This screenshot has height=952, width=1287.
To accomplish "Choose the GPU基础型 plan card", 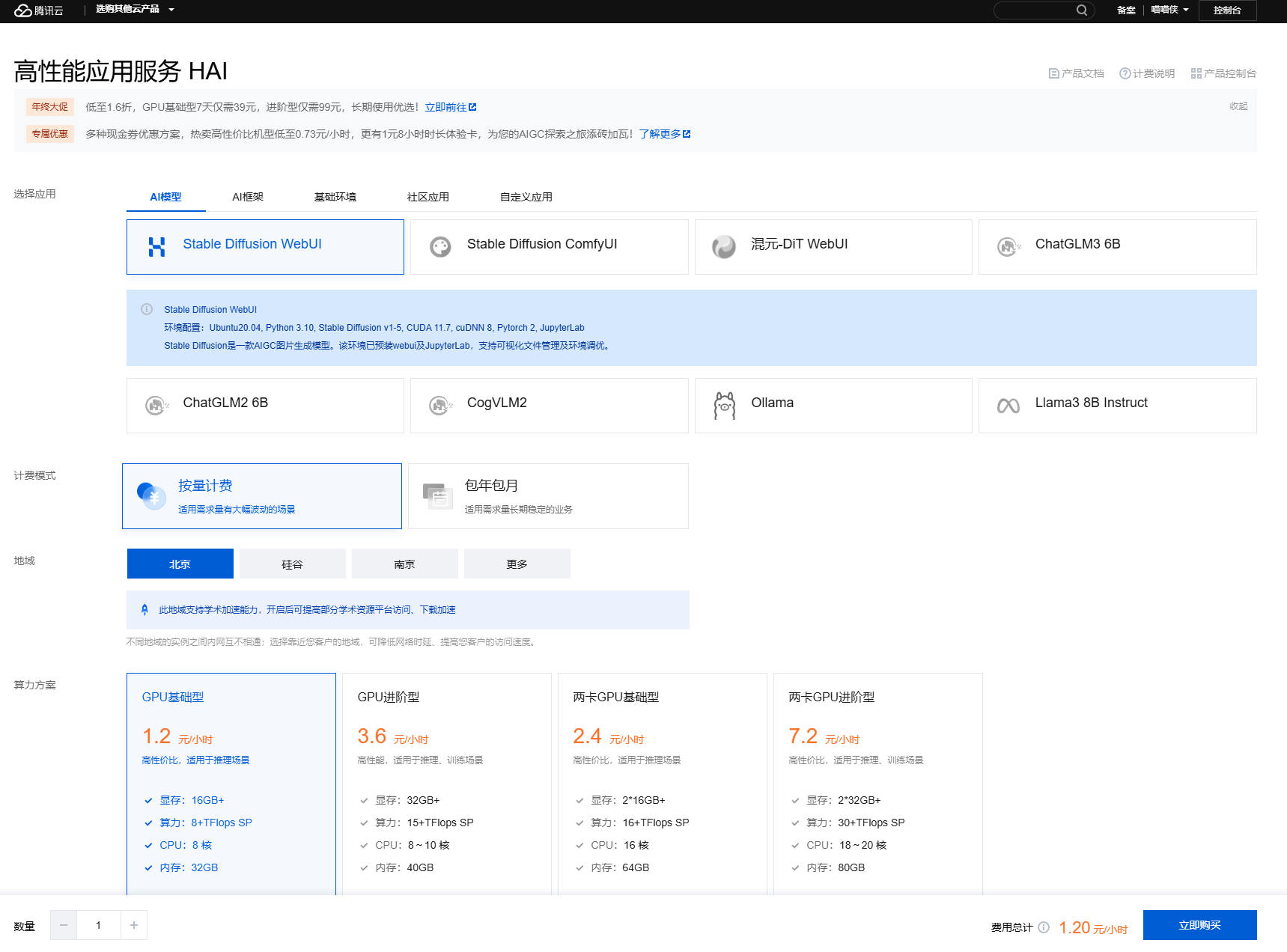I will coord(231,784).
